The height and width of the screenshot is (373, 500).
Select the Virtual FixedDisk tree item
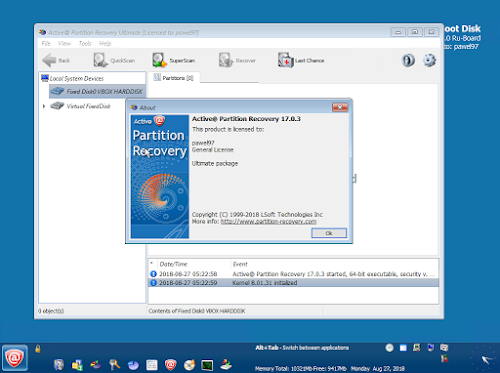[81, 106]
